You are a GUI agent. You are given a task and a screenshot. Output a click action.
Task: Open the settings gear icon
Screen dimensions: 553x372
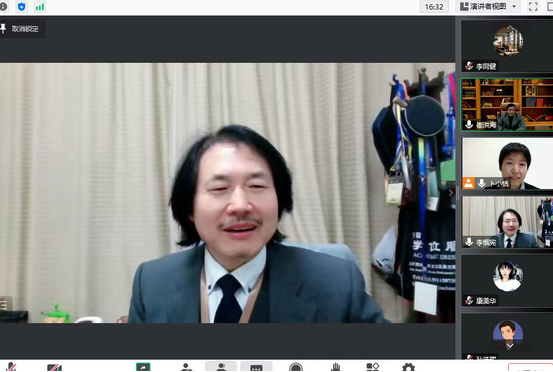click(408, 367)
